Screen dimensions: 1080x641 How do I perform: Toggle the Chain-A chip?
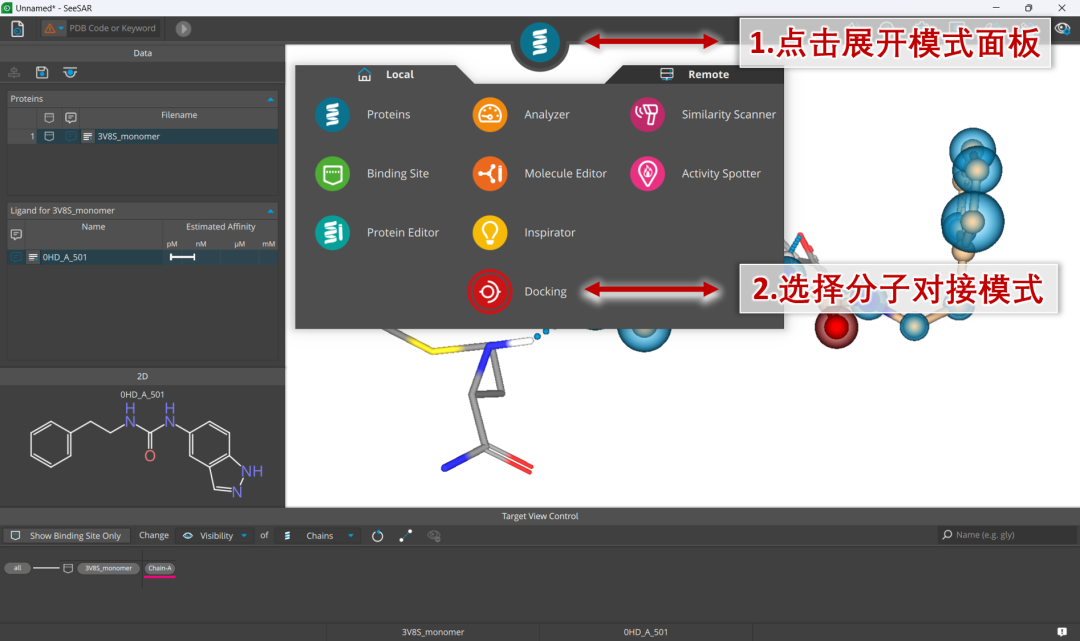click(x=160, y=568)
